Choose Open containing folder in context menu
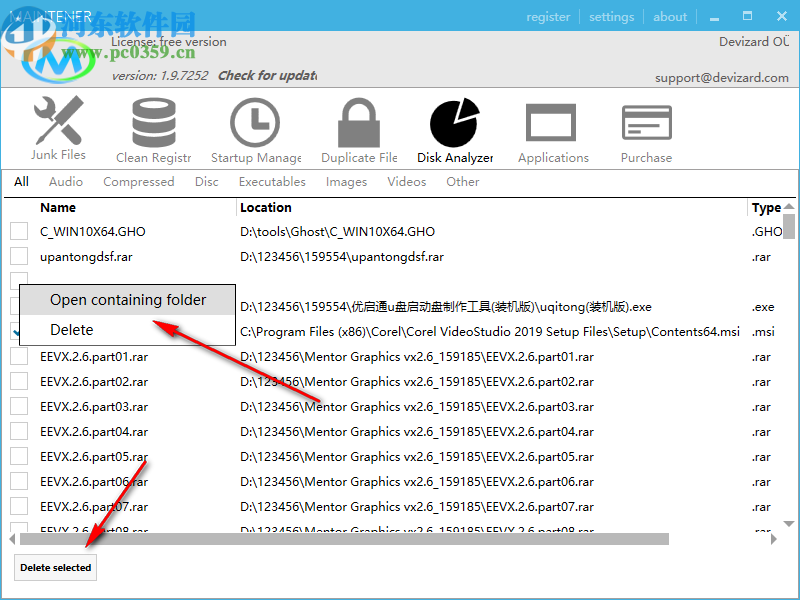The width and height of the screenshot is (800, 600). [x=128, y=300]
